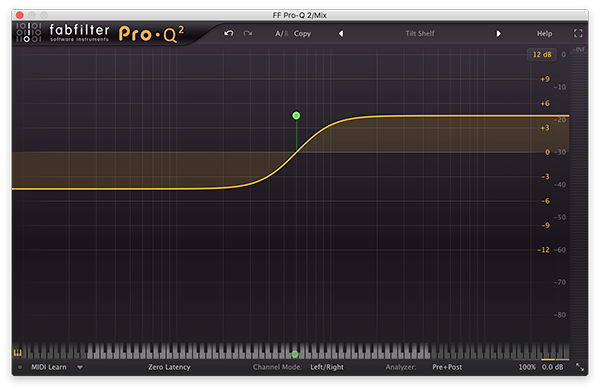Go to previous preset arrow
Screen dimensions: 600x390
click(341, 34)
